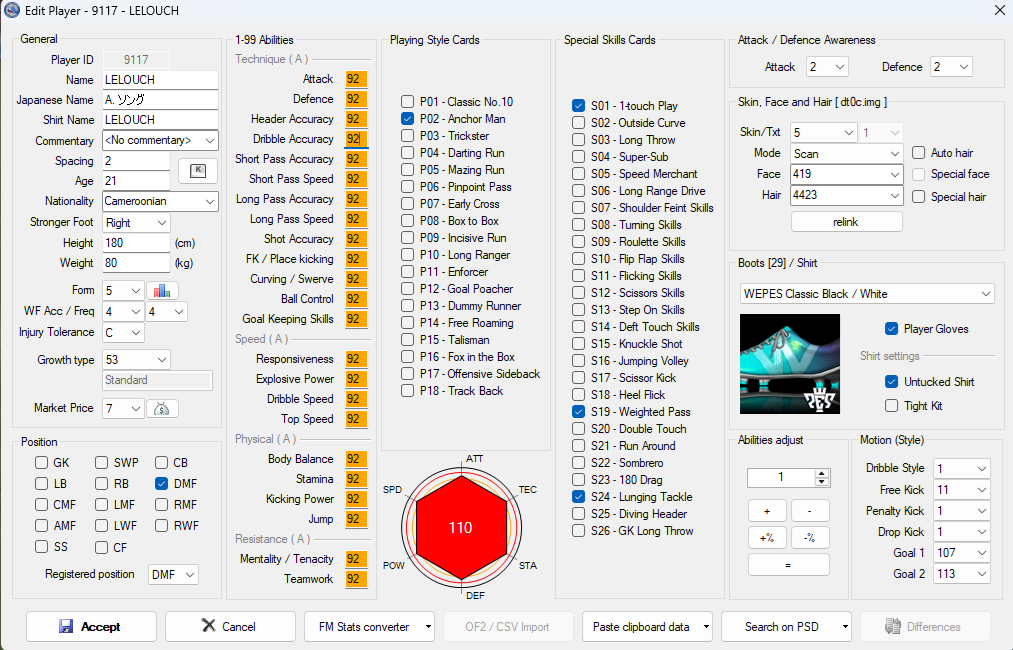Screen dimensions: 1013x650
Task: Click the Teamwork value field
Action: (356, 580)
